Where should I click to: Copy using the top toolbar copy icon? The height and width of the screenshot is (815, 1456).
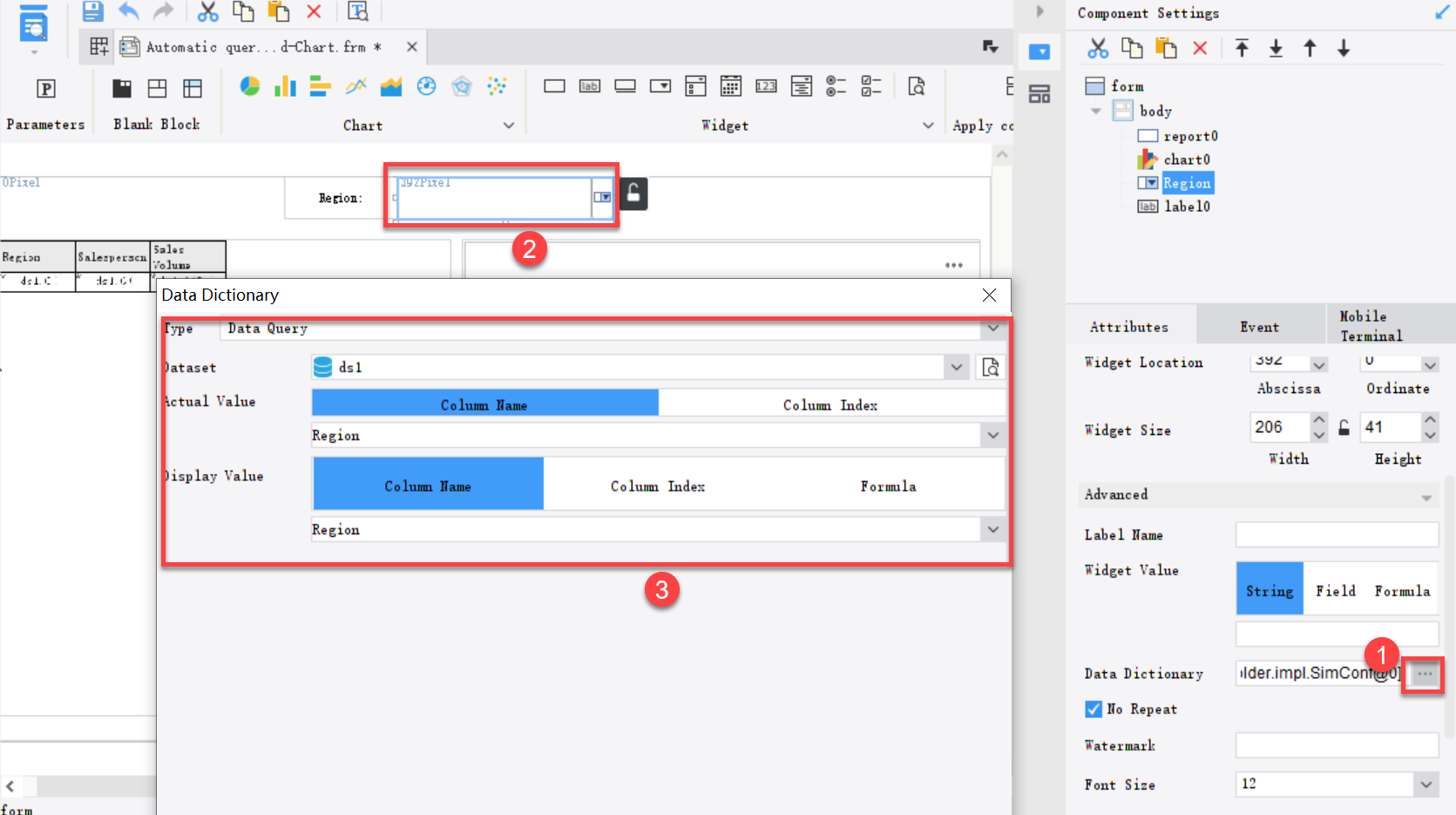click(243, 11)
